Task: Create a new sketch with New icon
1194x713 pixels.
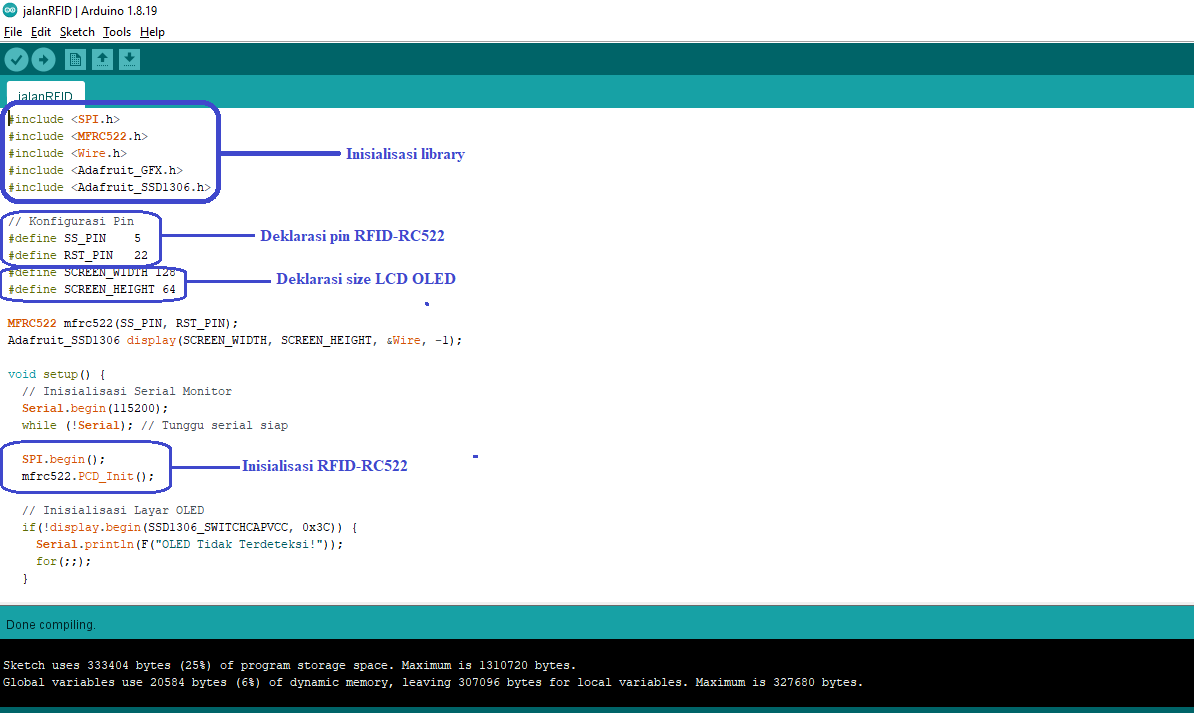Action: (x=75, y=60)
